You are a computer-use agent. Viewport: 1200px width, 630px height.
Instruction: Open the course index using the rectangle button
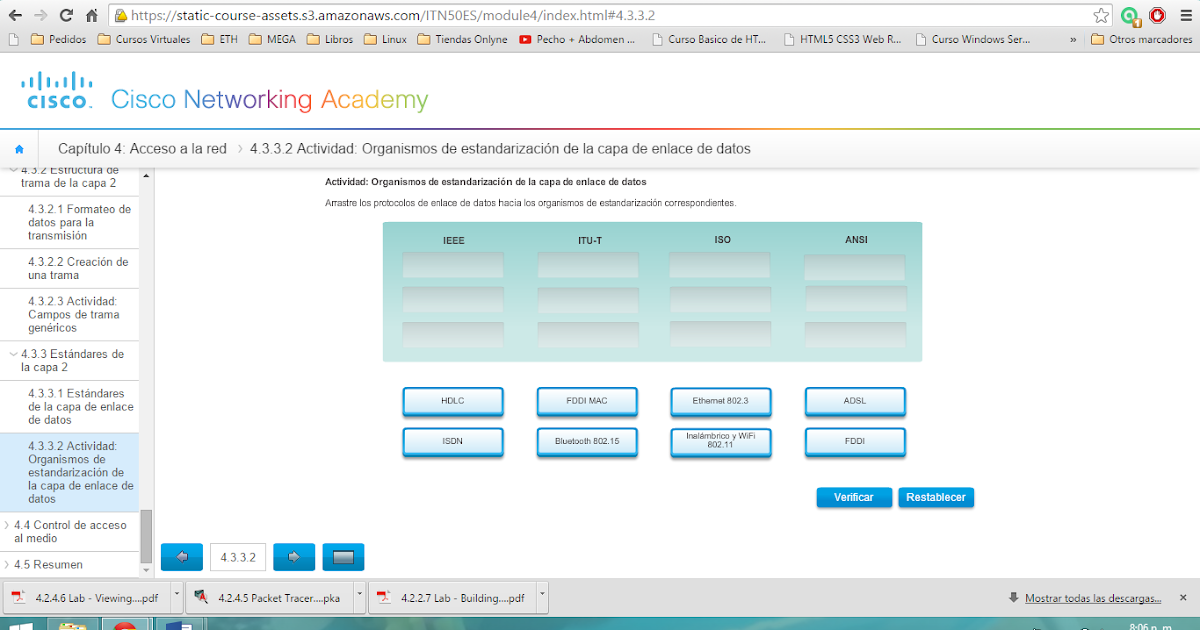pyautogui.click(x=343, y=557)
